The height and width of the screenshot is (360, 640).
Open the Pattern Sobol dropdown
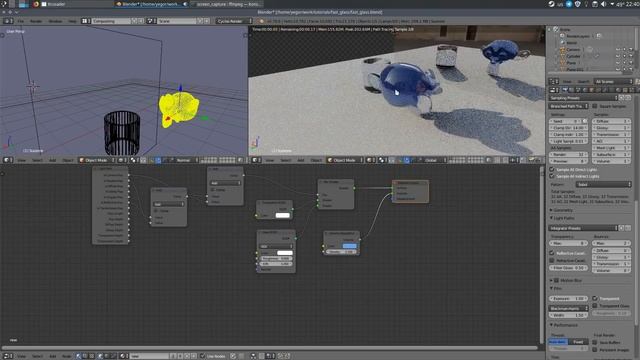[x=603, y=184]
